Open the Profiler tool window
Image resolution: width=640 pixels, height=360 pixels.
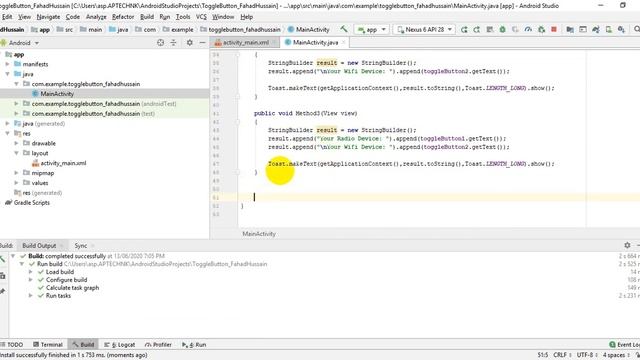(158, 344)
